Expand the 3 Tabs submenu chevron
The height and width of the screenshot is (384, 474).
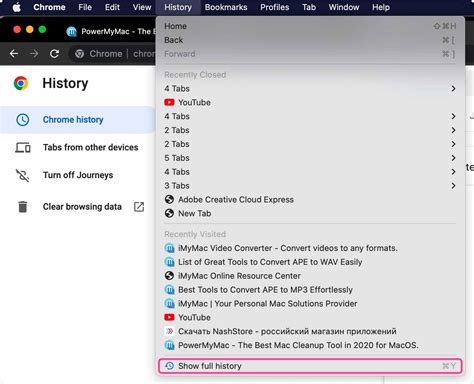tap(453, 186)
